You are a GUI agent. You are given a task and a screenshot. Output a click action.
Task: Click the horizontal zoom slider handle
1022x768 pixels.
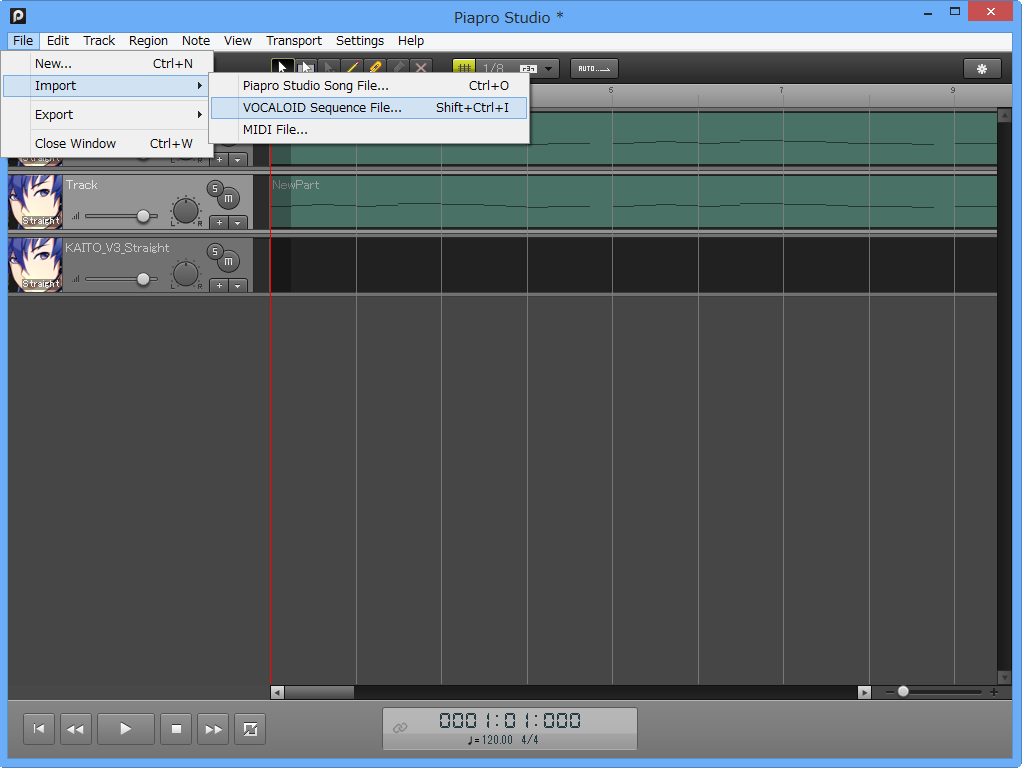tap(903, 691)
